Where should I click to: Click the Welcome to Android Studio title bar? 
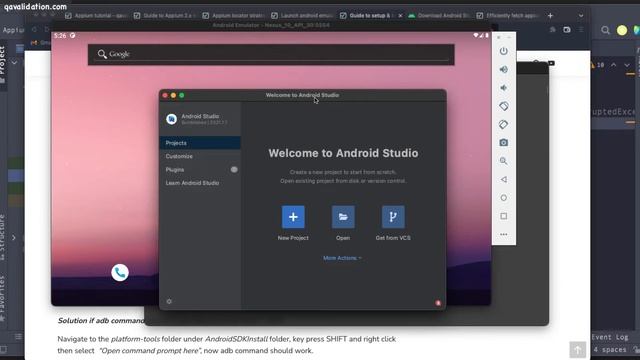click(302, 95)
